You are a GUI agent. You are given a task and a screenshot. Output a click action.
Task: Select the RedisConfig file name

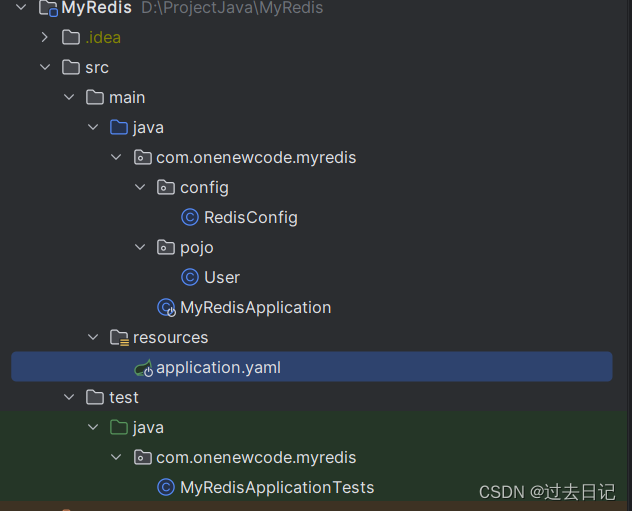tap(250, 217)
